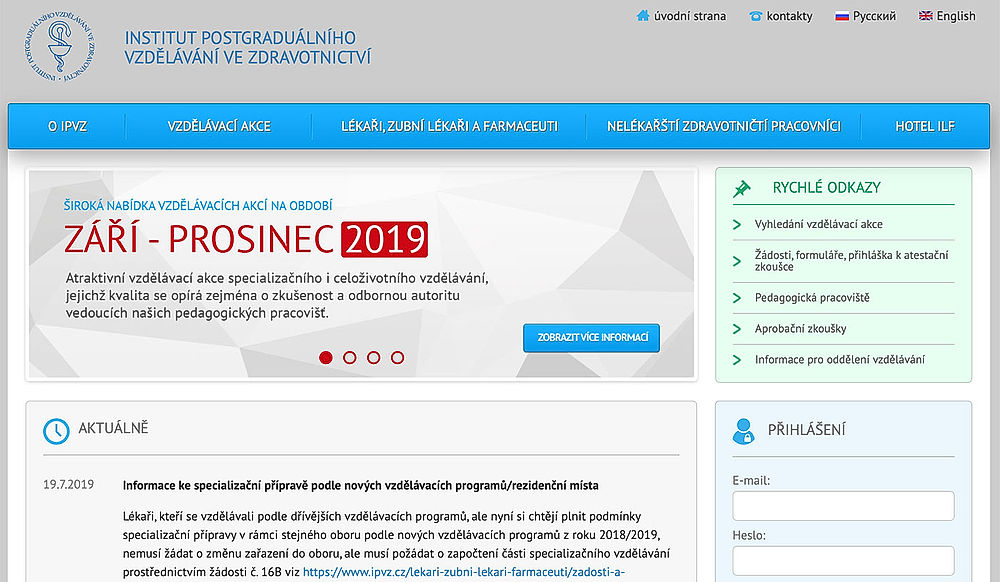Open Žádosti, formuláře, přihláška k atestační zkoušce

click(851, 261)
